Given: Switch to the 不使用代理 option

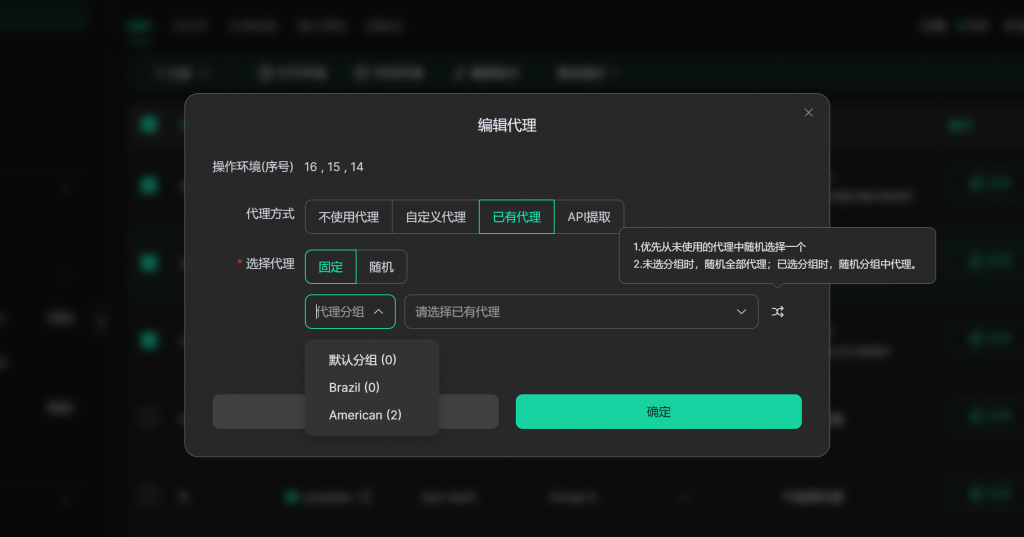Looking at the screenshot, I should (348, 217).
